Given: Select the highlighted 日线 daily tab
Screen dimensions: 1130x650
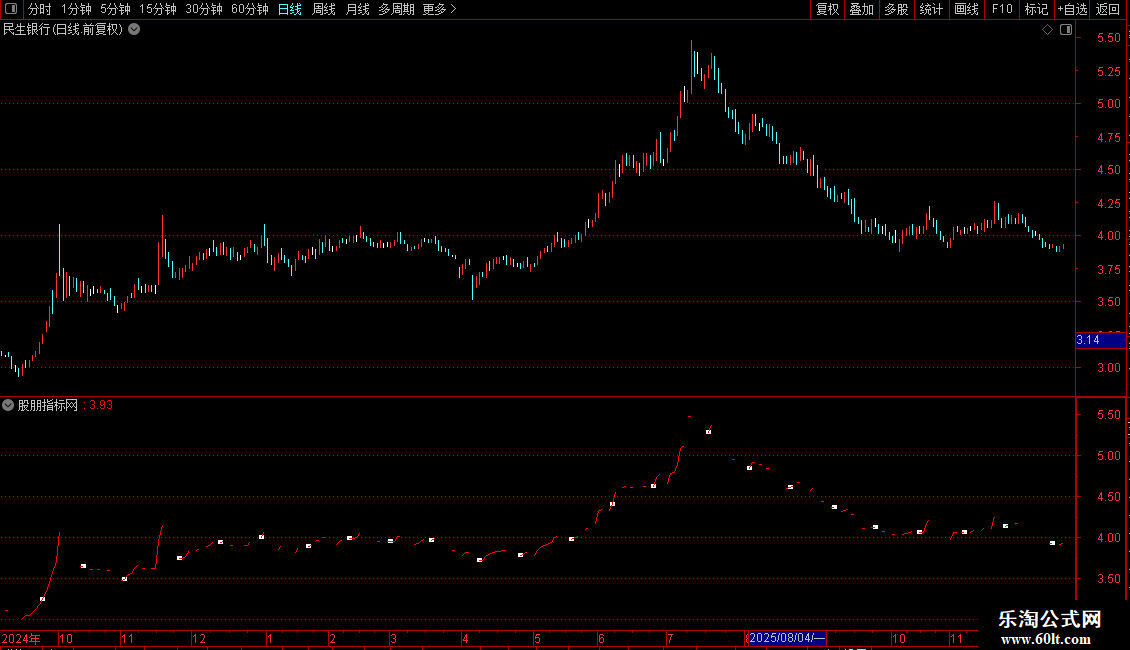Looking at the screenshot, I should [290, 9].
